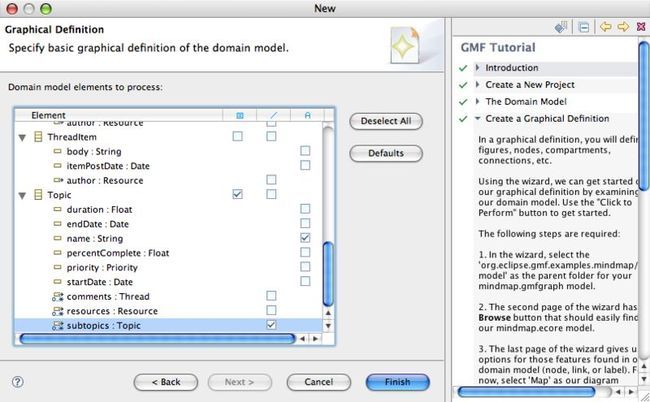650x402 pixels.
Task: Click the ThreadItem author : Resource reference icon
Action: pos(58,181)
